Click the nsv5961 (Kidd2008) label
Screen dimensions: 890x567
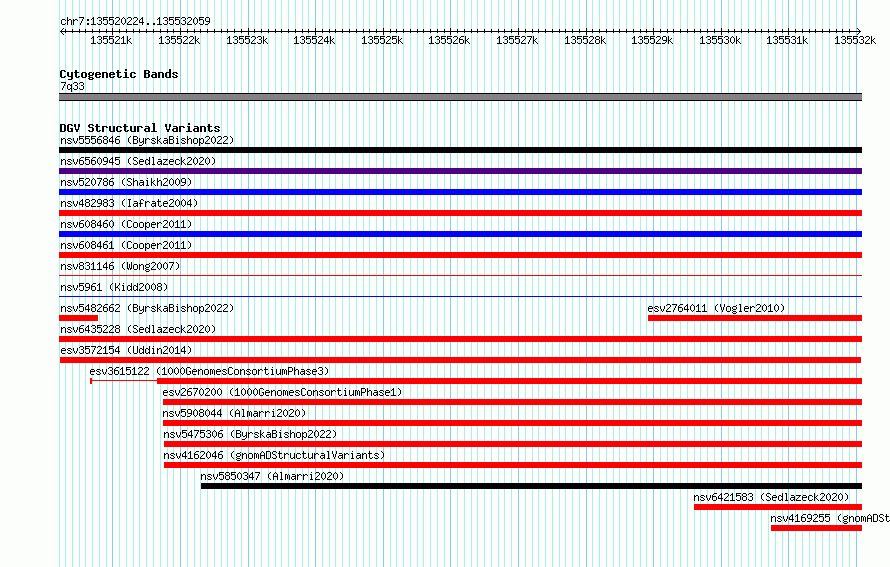pos(114,287)
